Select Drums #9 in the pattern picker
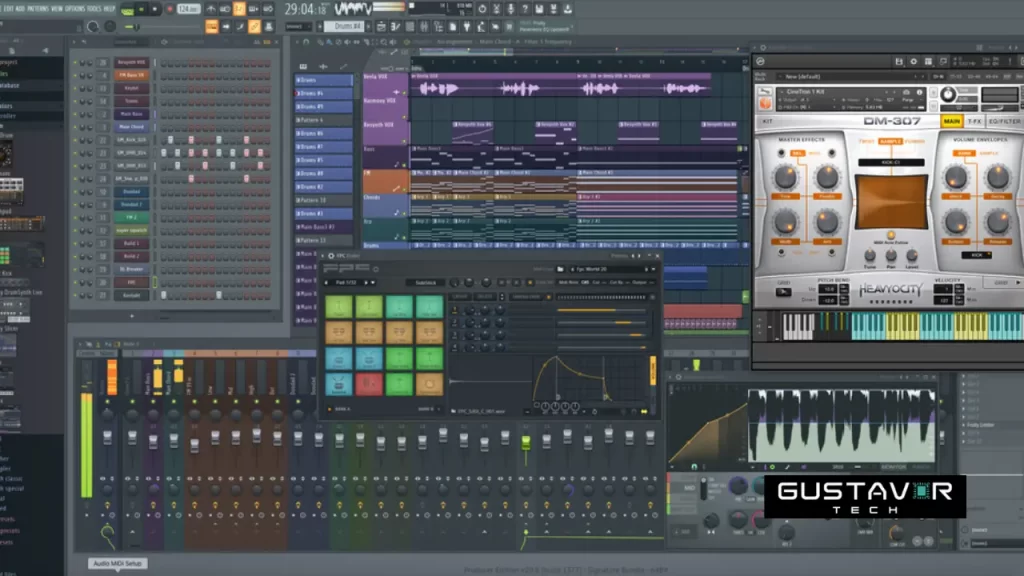1024x576 pixels. (324, 106)
